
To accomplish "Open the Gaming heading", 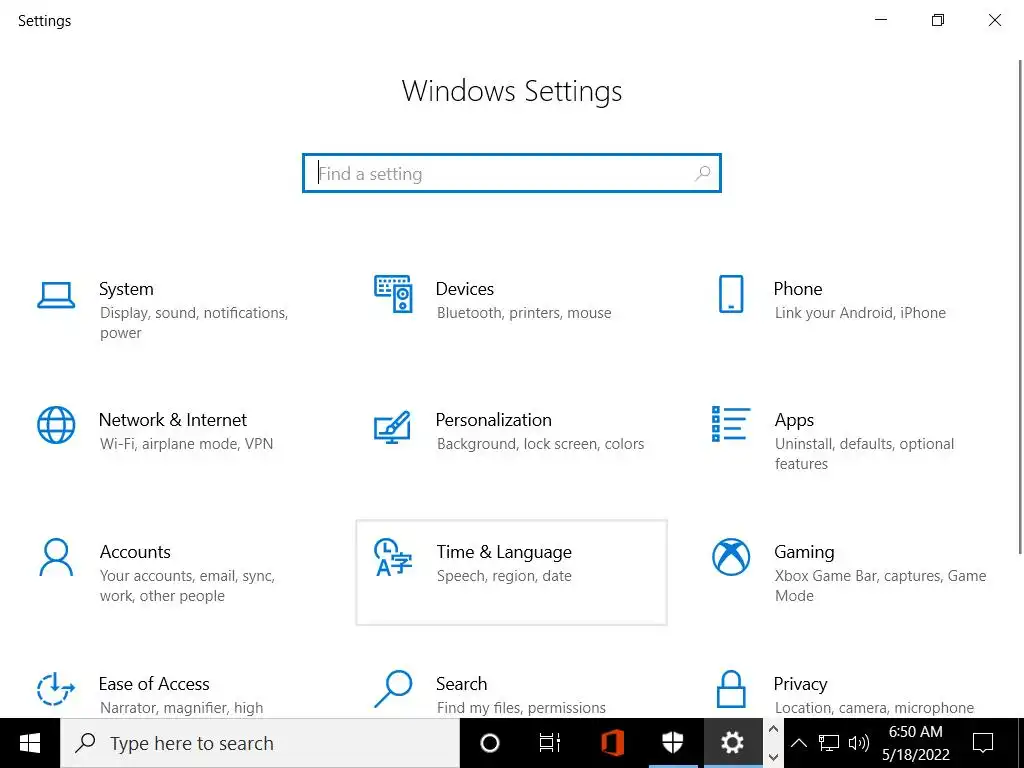I will pyautogui.click(x=804, y=552).
